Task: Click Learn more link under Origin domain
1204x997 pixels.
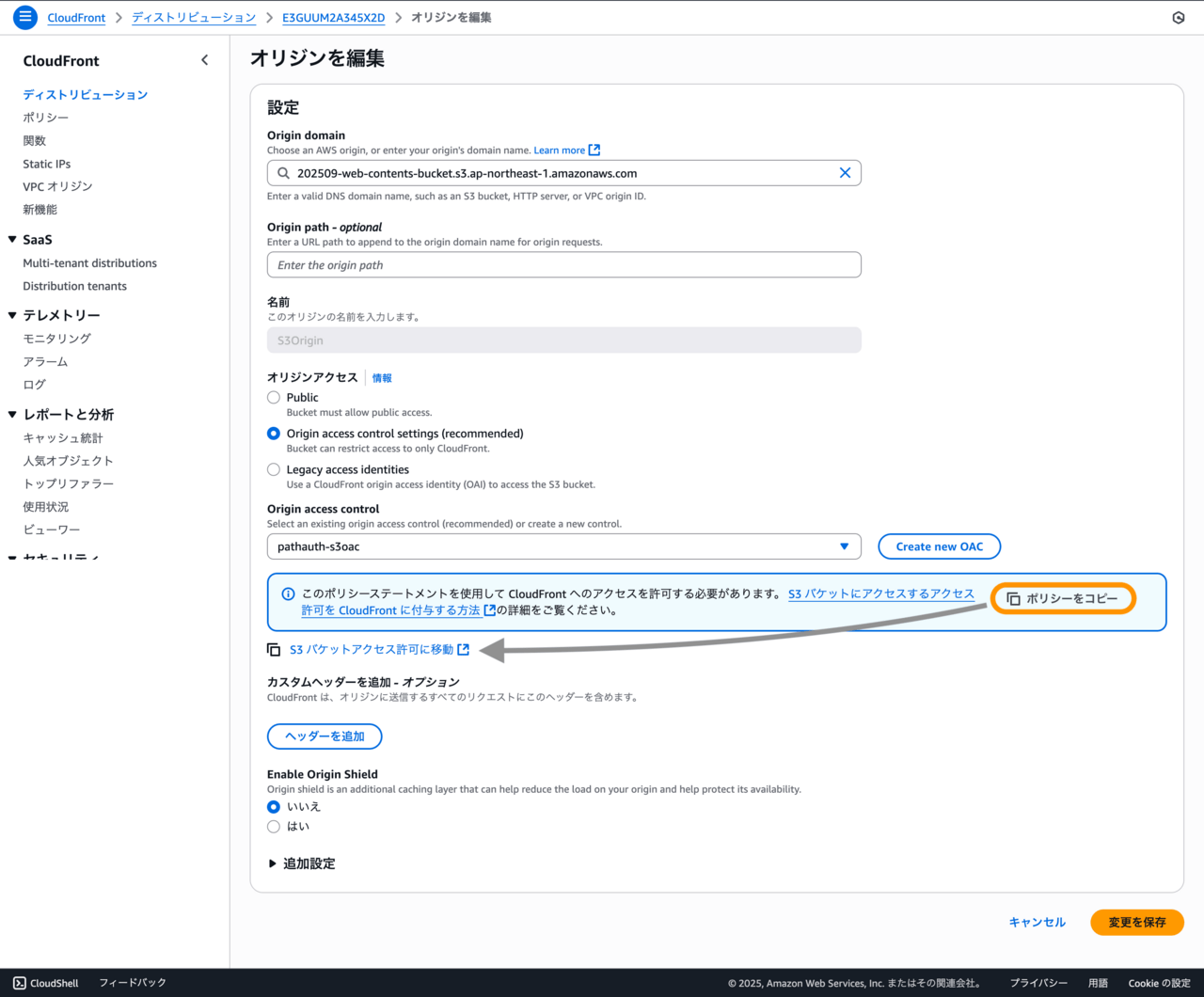Action: (x=560, y=150)
